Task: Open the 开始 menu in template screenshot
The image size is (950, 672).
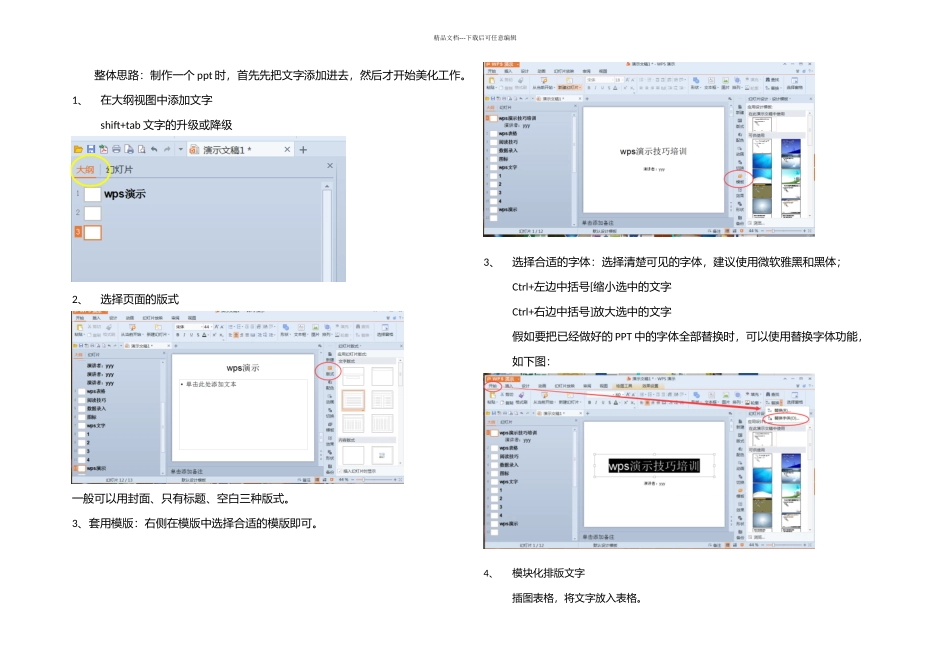Action: pos(492,71)
